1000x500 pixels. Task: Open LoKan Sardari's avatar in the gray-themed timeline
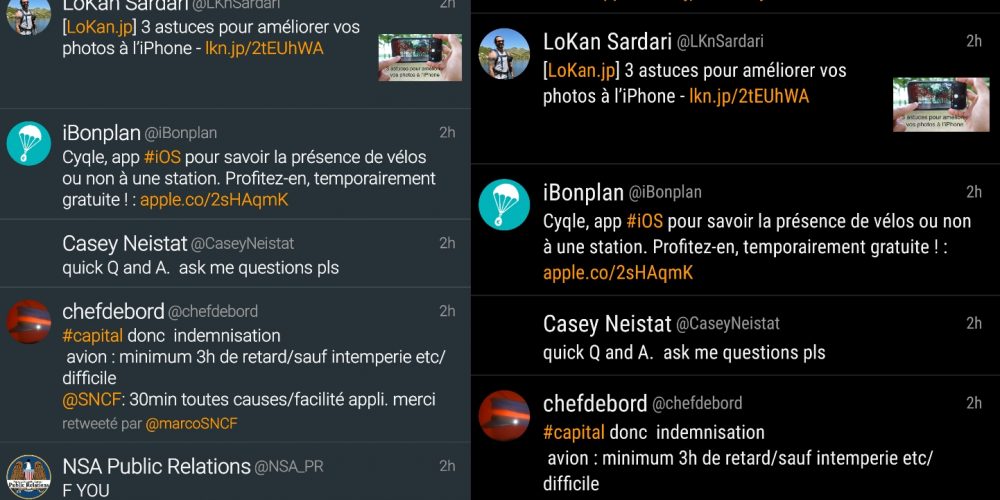29,15
